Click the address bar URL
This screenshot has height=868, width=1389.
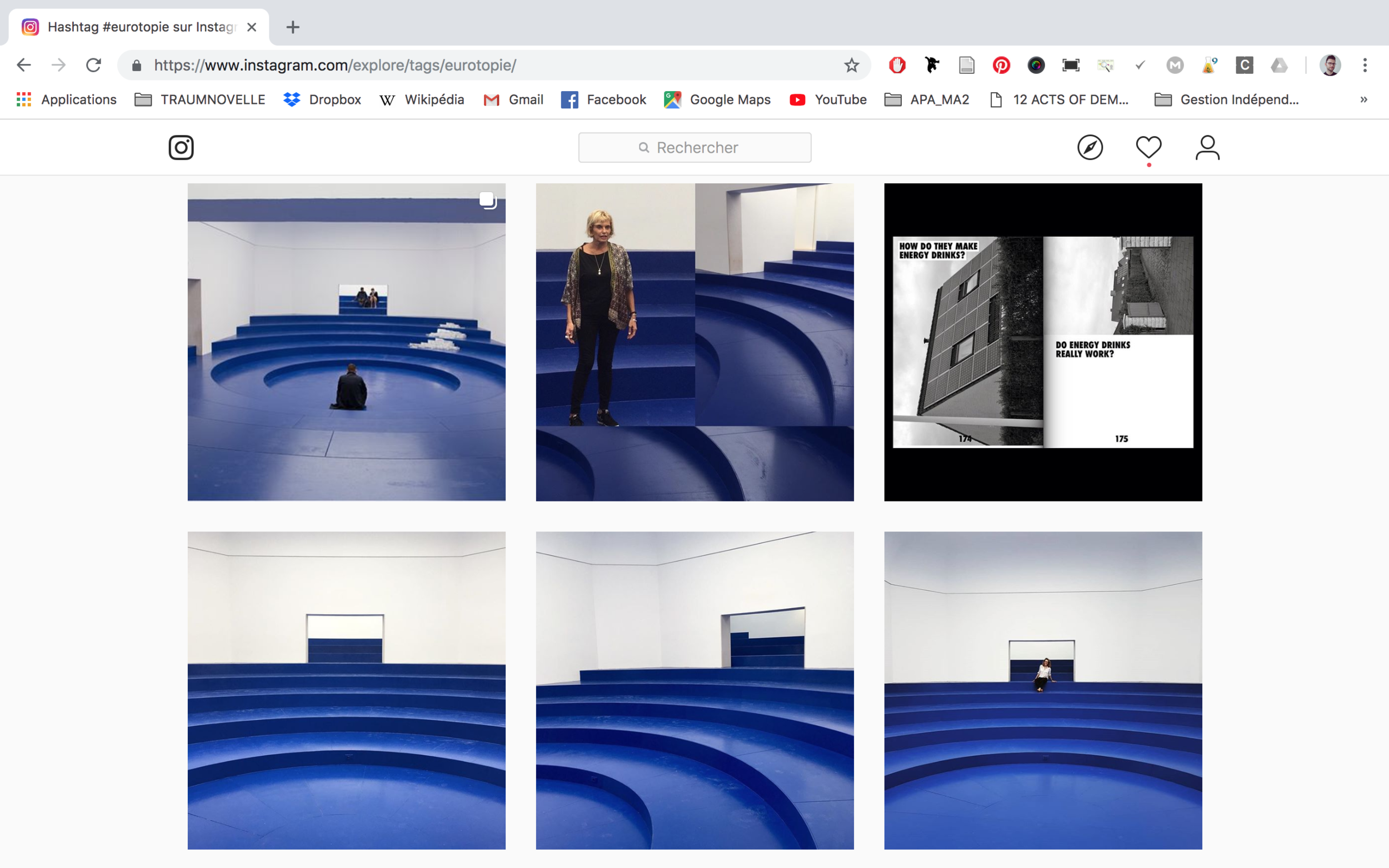335,66
